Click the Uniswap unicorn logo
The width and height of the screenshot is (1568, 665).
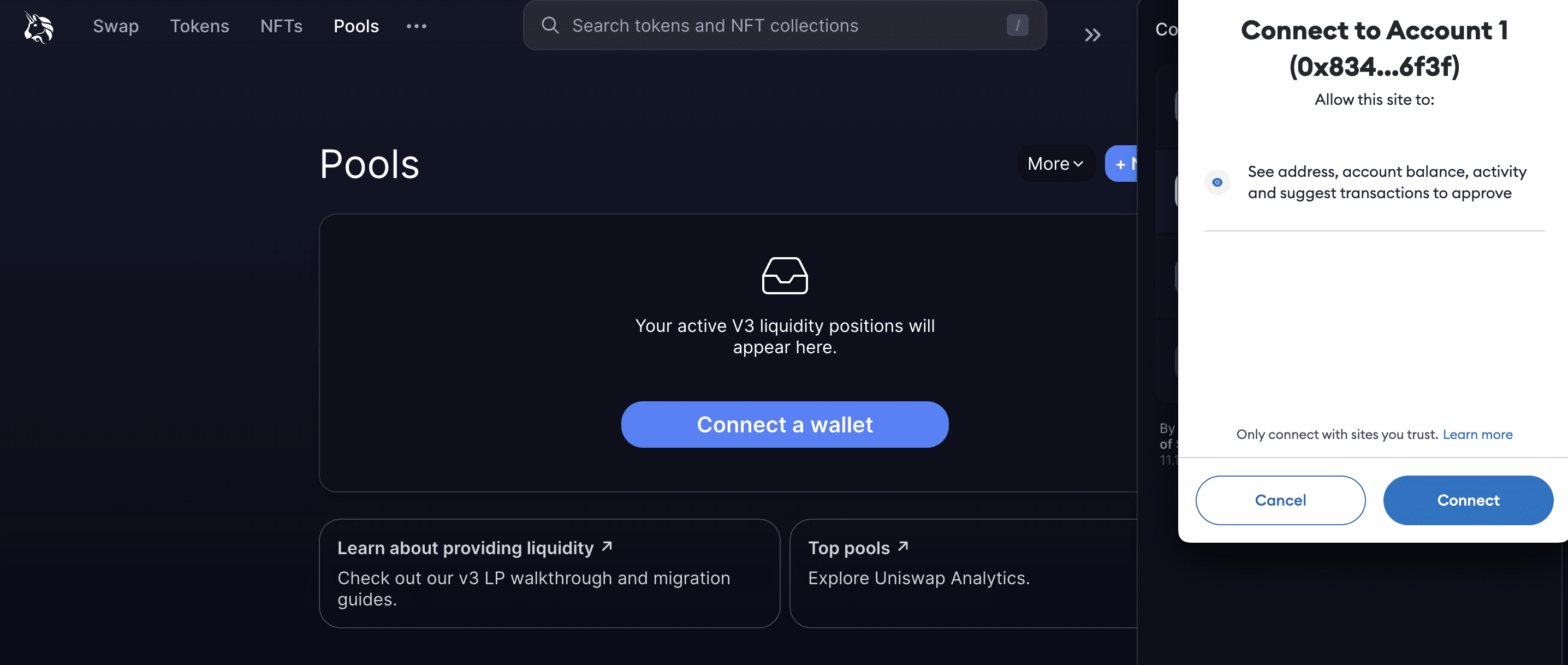38,27
